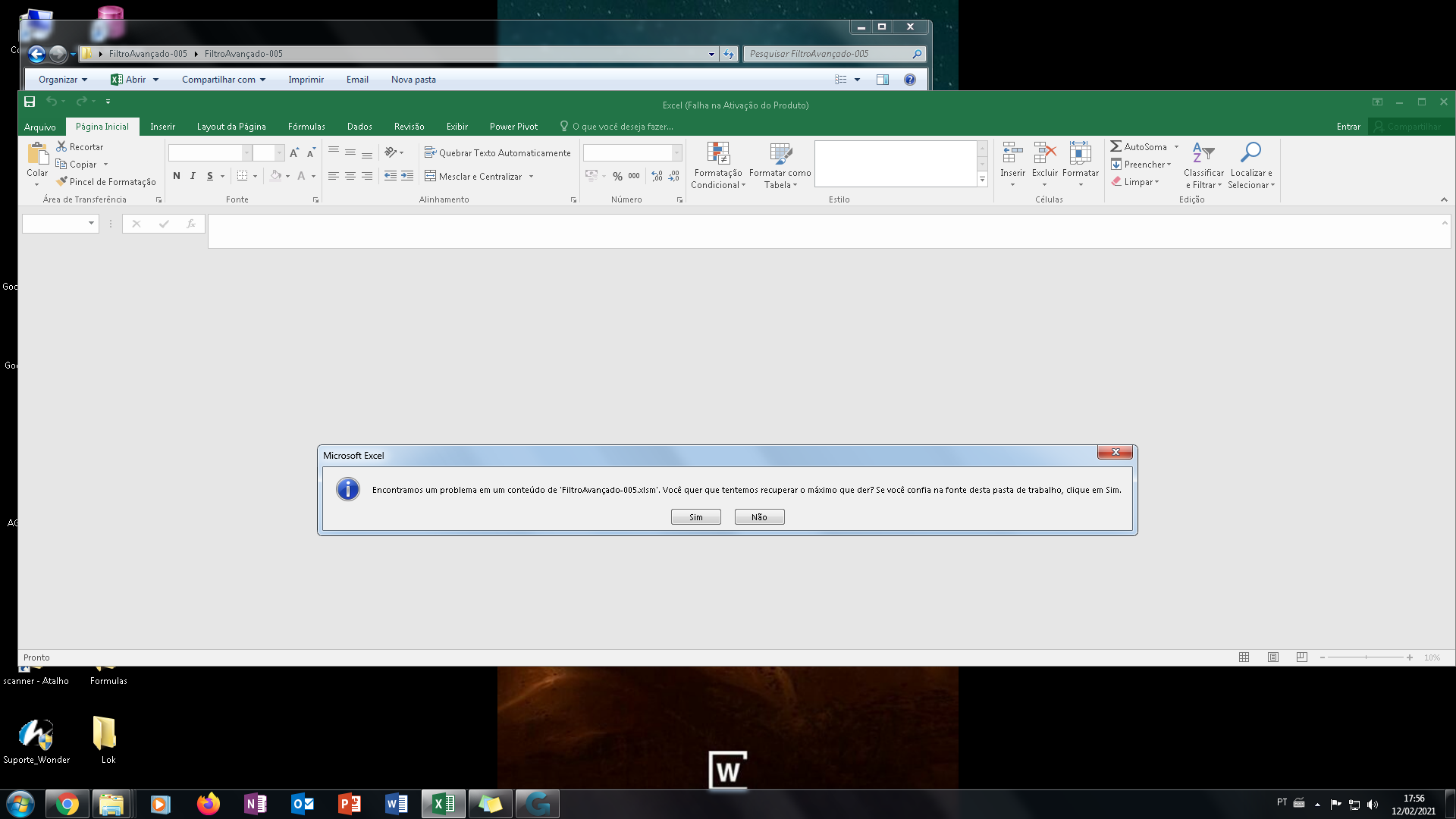Click the Redo icon in Excel
Screen dimensions: 1456x819
tap(81, 102)
